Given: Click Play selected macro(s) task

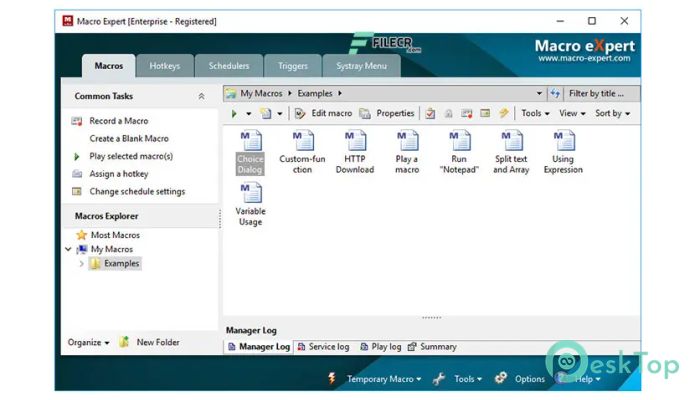Looking at the screenshot, I should (x=131, y=156).
